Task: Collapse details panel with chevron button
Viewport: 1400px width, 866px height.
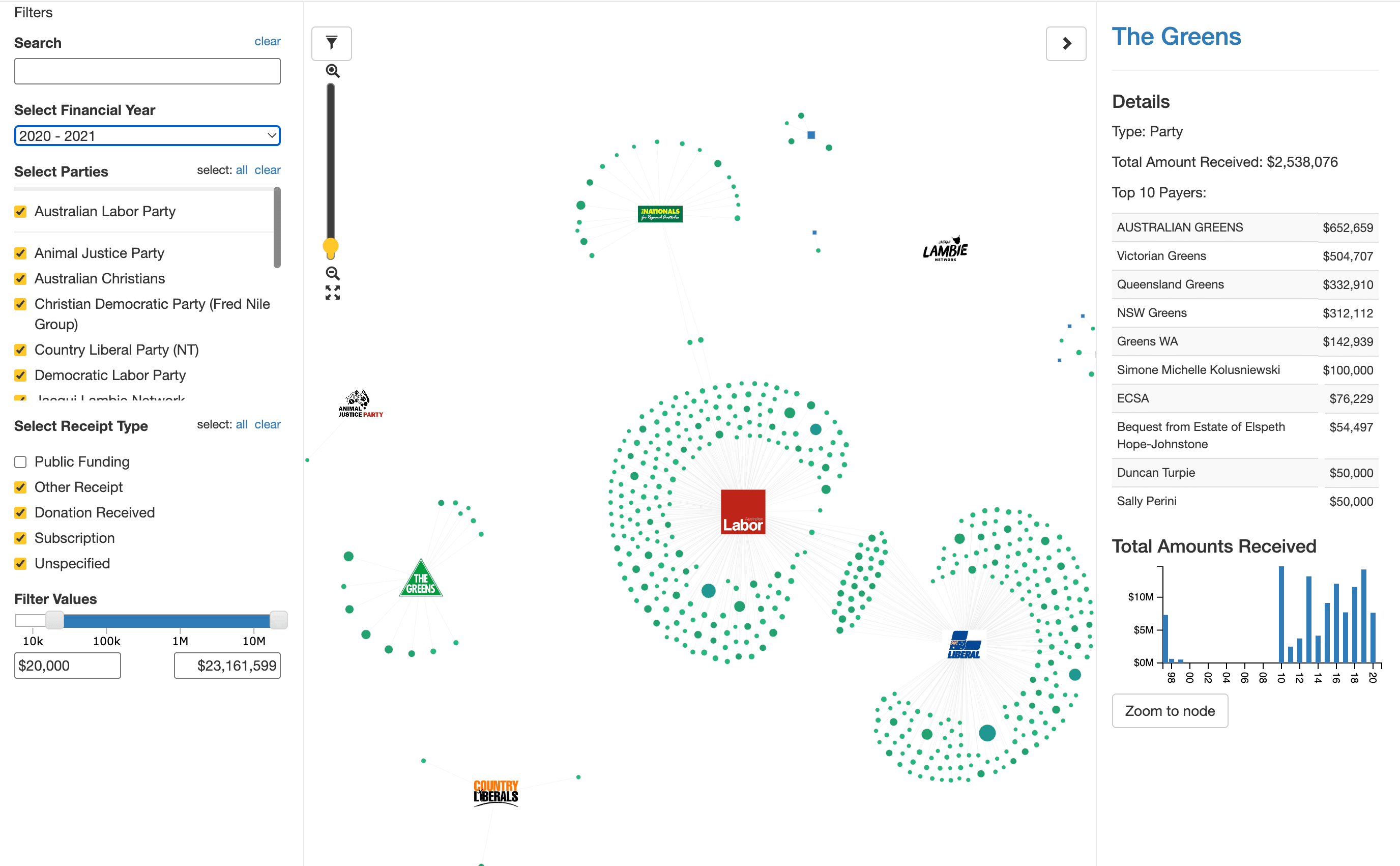Action: 1066,44
